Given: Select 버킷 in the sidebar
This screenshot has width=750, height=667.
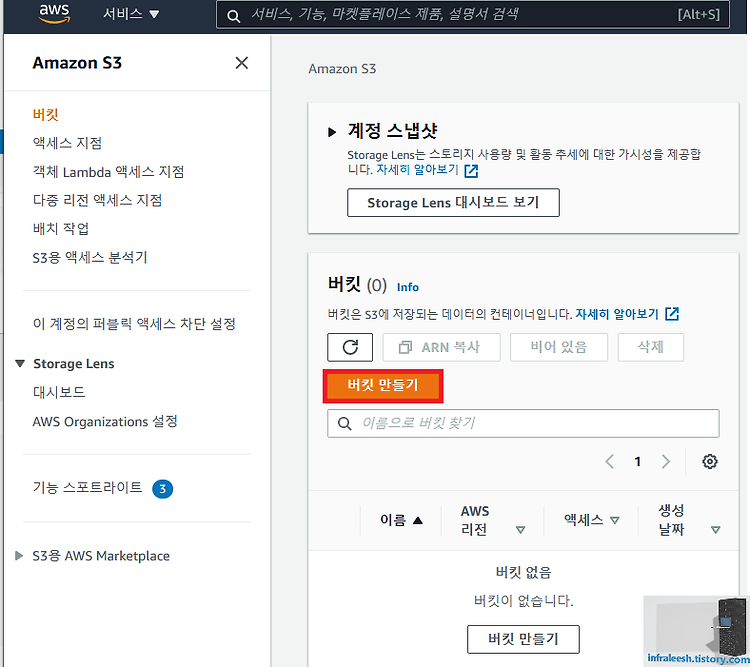Looking at the screenshot, I should pyautogui.click(x=45, y=114).
